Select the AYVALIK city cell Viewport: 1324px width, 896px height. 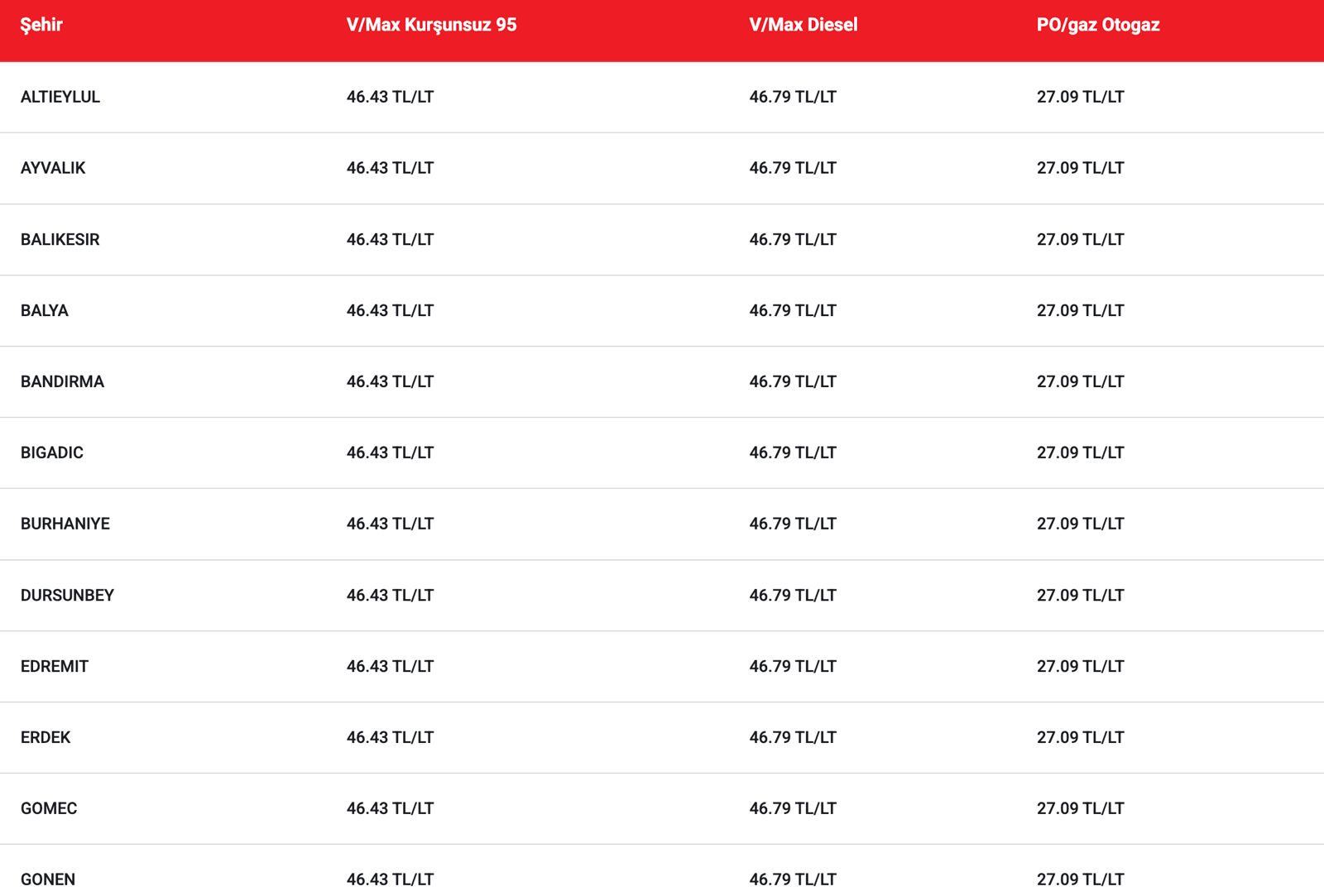click(53, 168)
